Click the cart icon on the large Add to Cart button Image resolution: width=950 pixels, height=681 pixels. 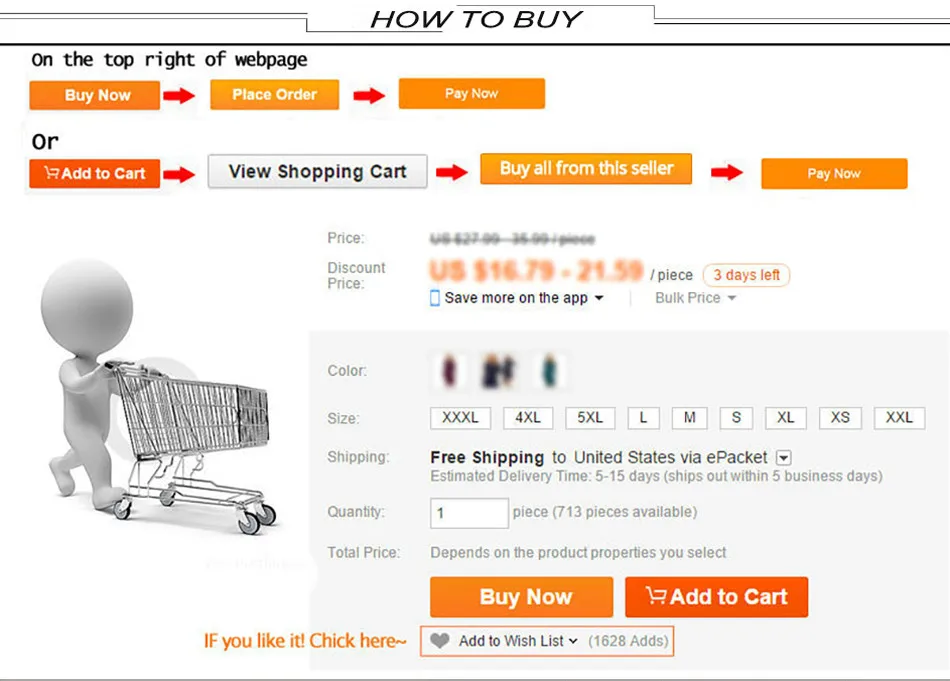click(x=656, y=596)
